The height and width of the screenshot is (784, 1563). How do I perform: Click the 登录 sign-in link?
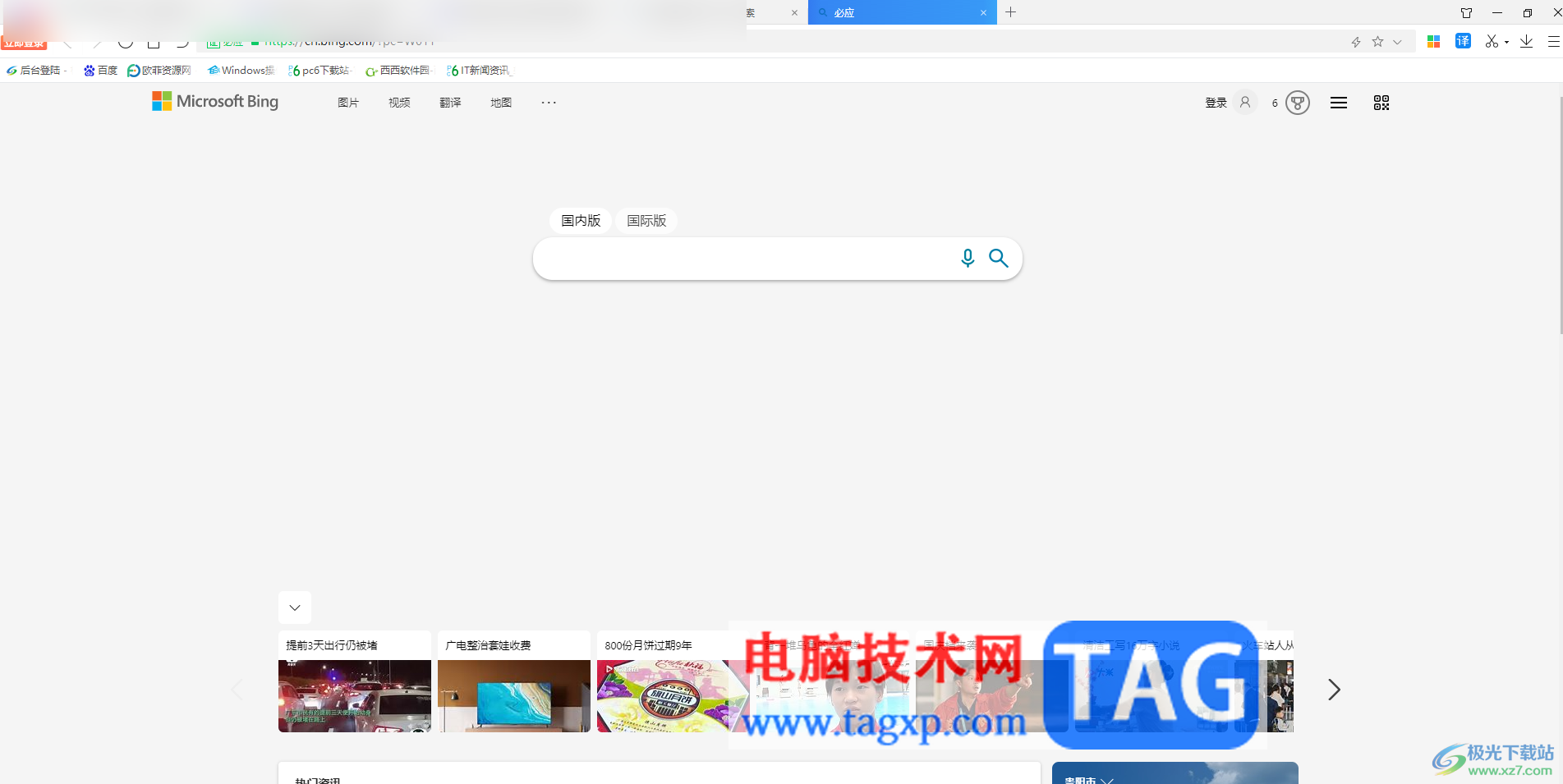click(x=1216, y=103)
